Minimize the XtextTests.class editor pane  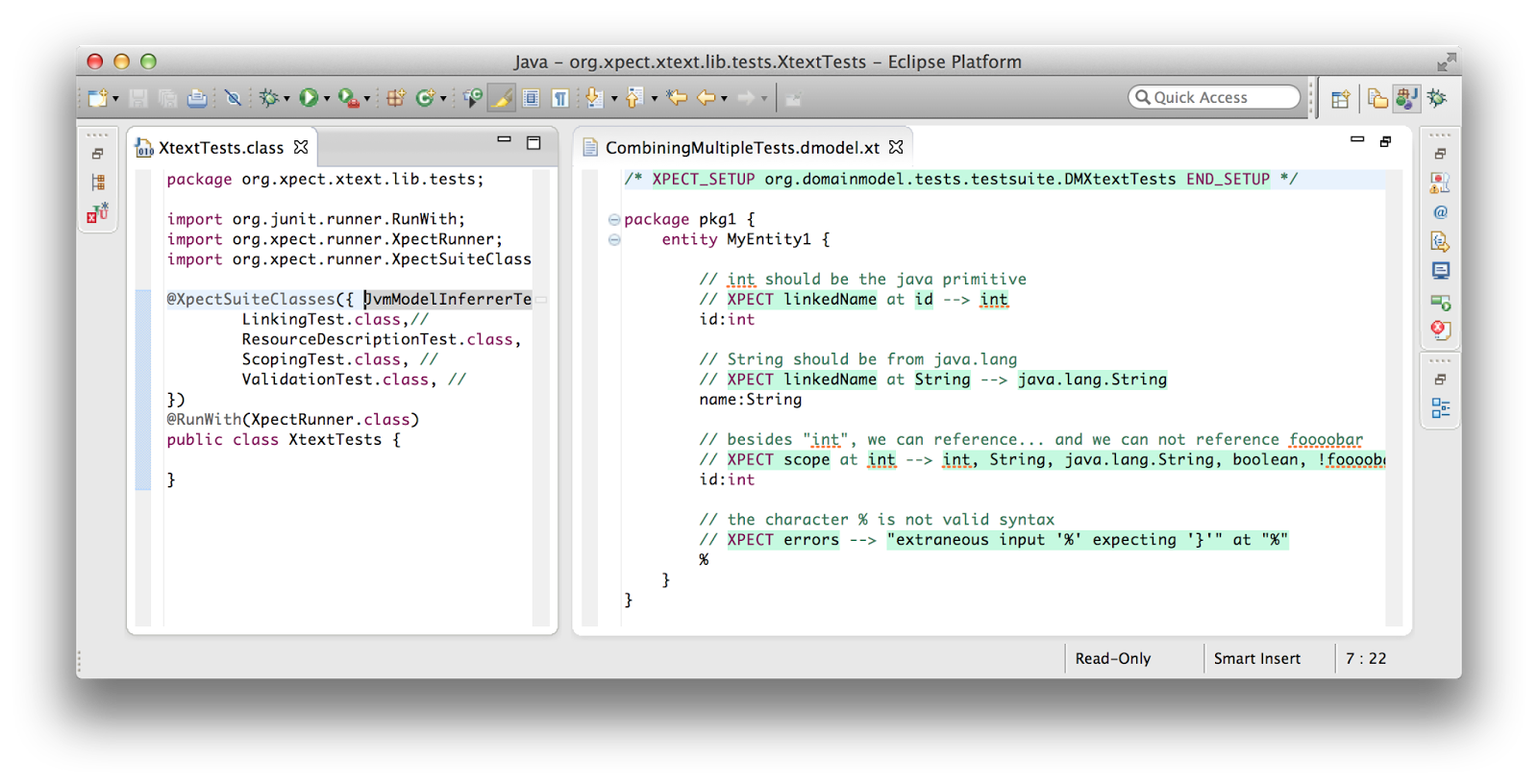[x=504, y=140]
